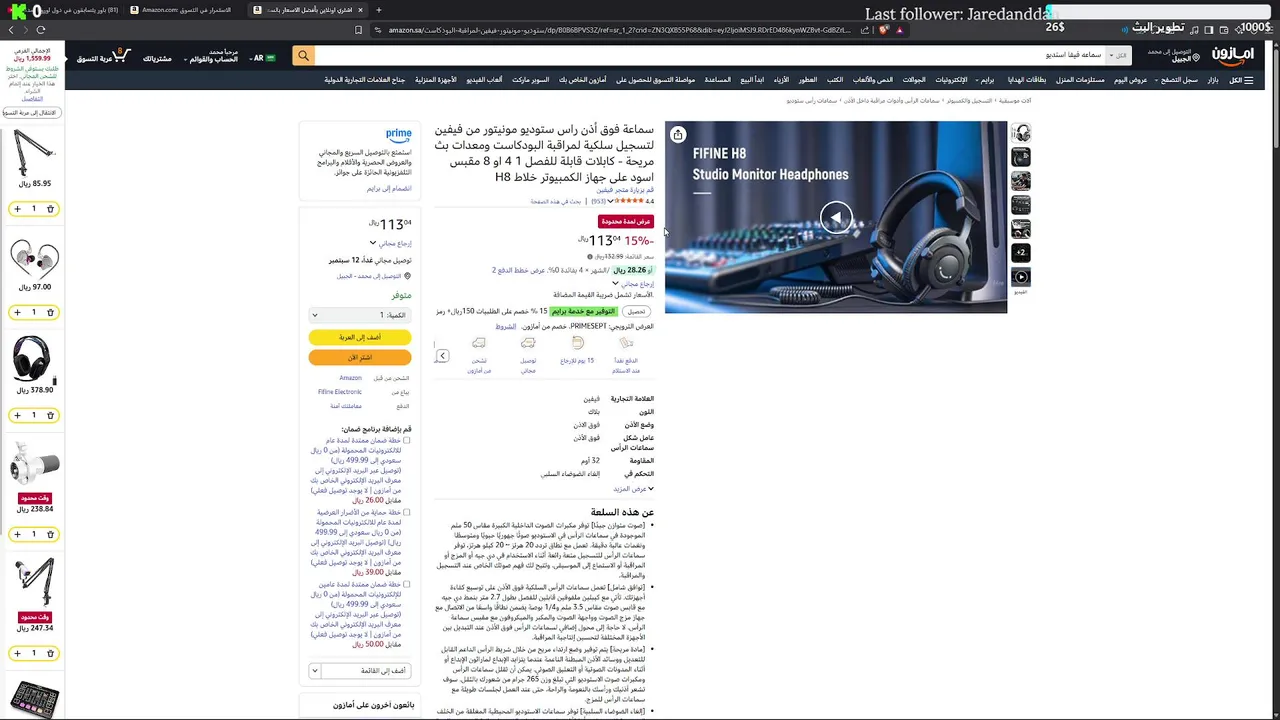Click the Amazon.sa logo

click(x=1233, y=55)
